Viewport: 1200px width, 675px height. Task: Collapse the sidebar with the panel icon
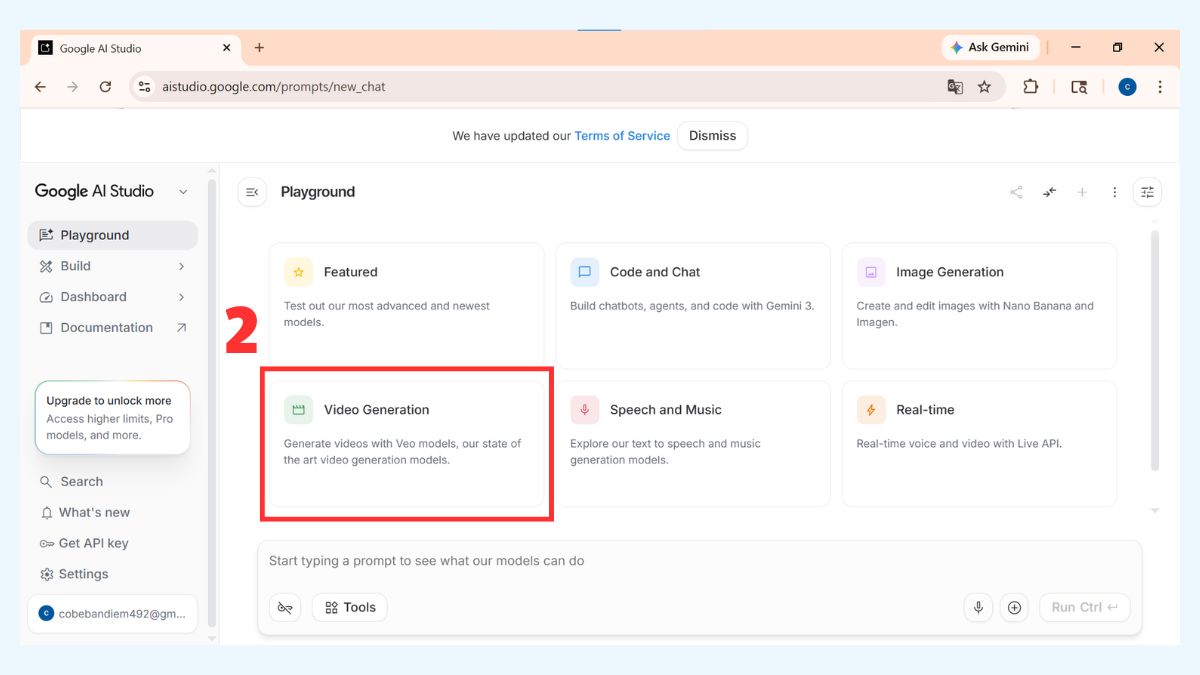(x=252, y=192)
